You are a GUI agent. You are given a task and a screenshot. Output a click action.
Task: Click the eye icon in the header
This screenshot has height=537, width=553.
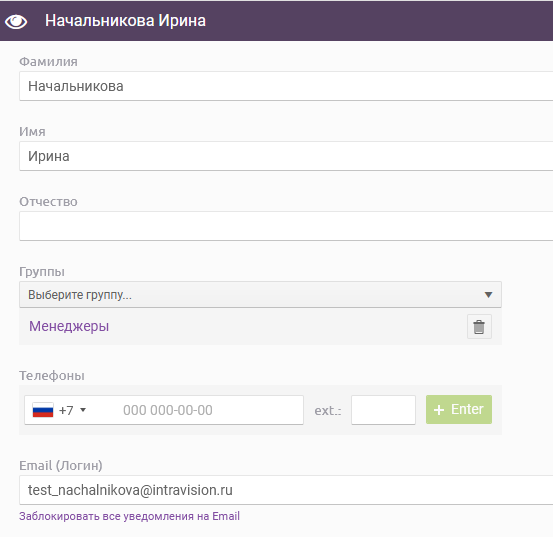pos(16,22)
